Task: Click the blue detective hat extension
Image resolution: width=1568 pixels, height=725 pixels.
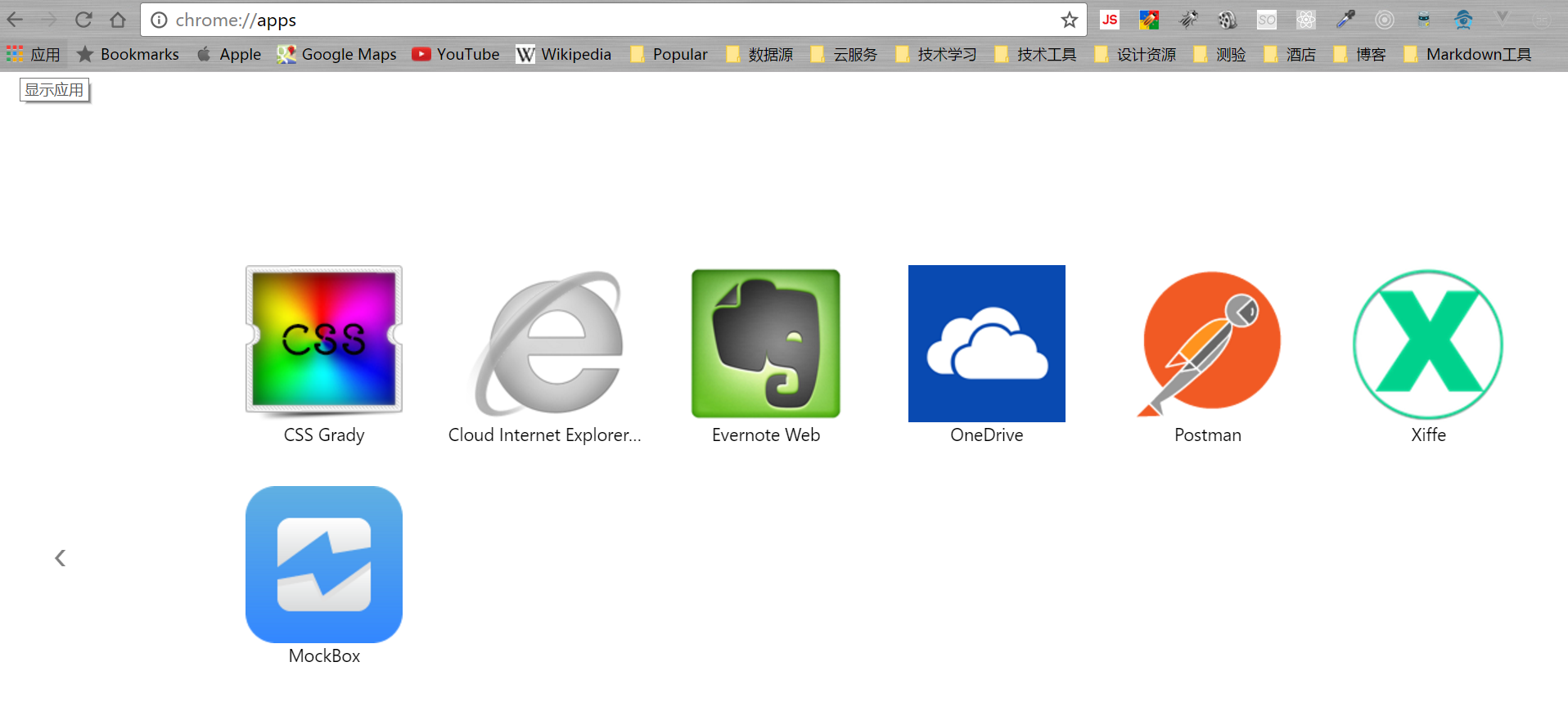Action: 1463,20
